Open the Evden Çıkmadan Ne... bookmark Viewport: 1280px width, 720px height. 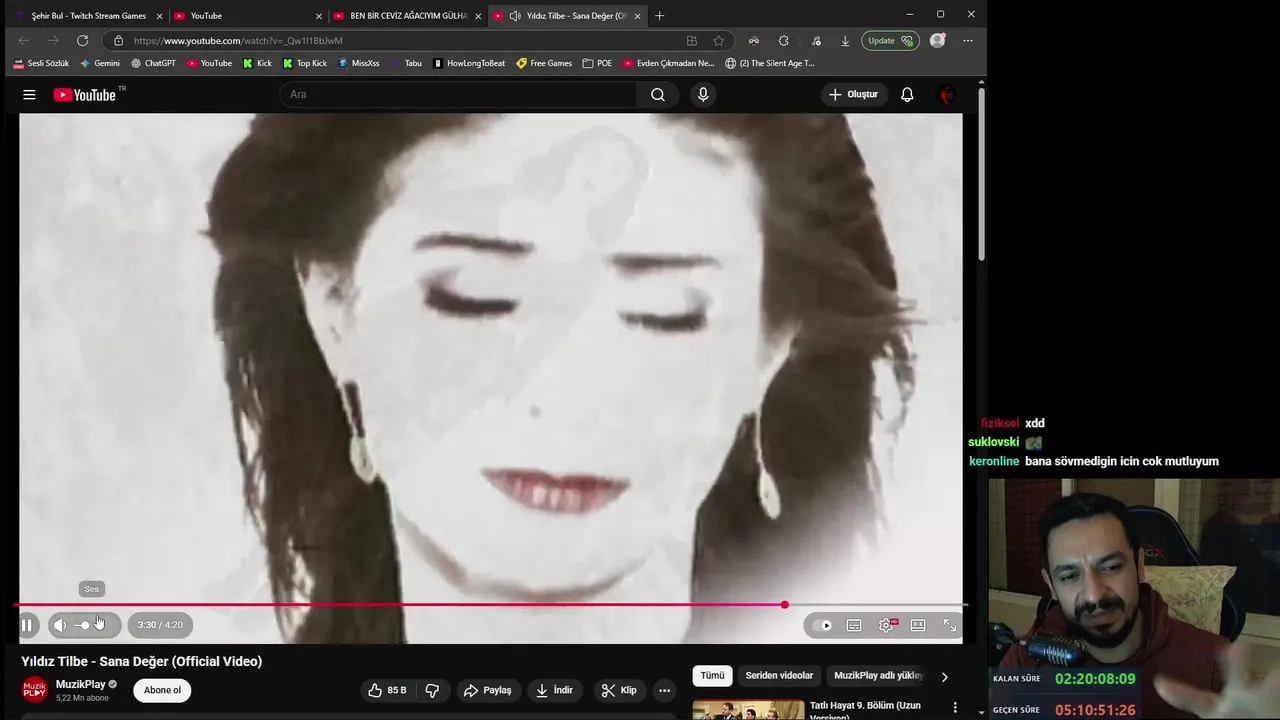pyautogui.click(x=668, y=63)
